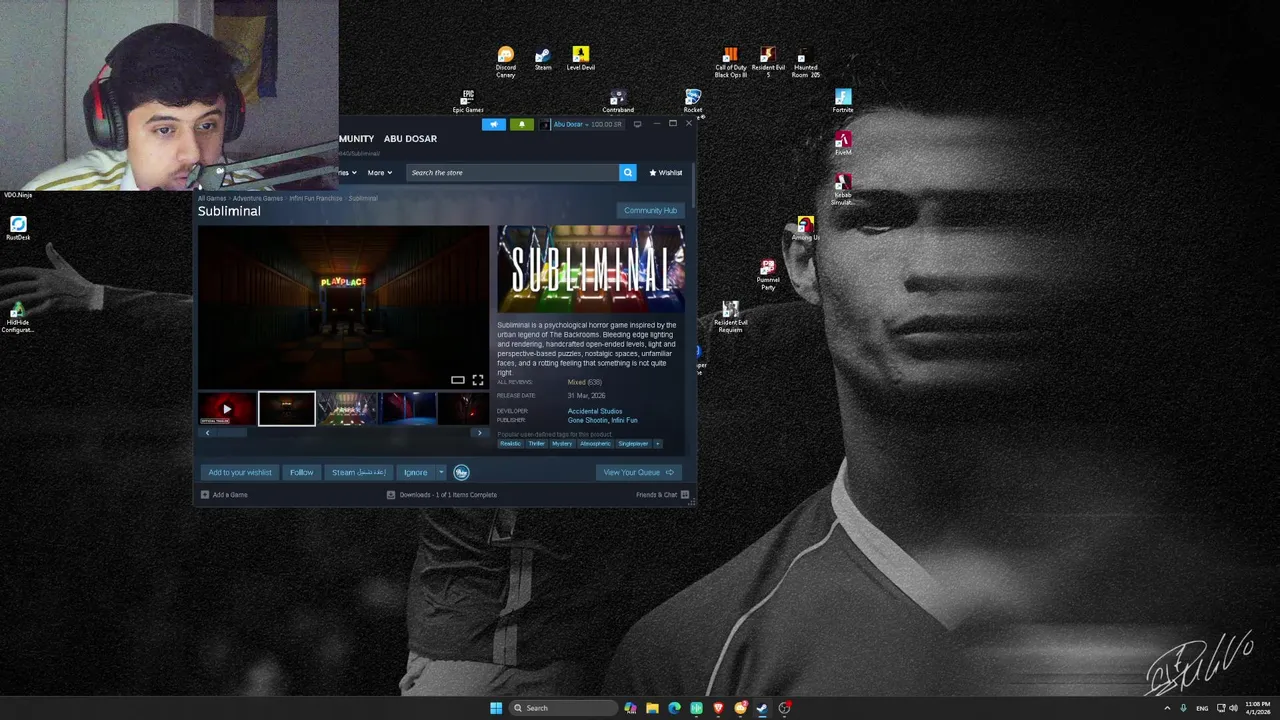
Task: Focus the Search the store field
Action: (x=512, y=172)
